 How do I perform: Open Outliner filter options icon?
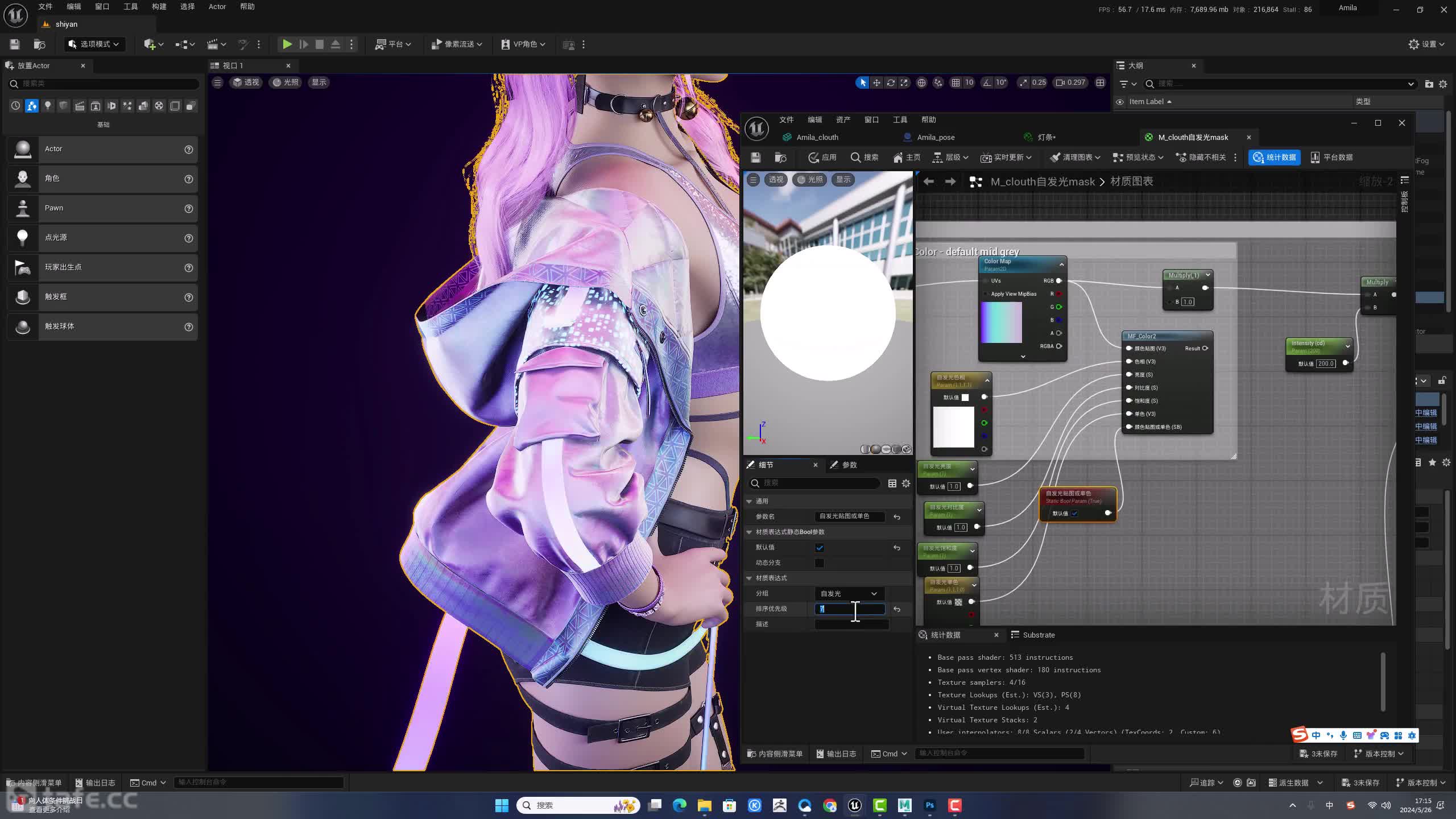pyautogui.click(x=1127, y=84)
